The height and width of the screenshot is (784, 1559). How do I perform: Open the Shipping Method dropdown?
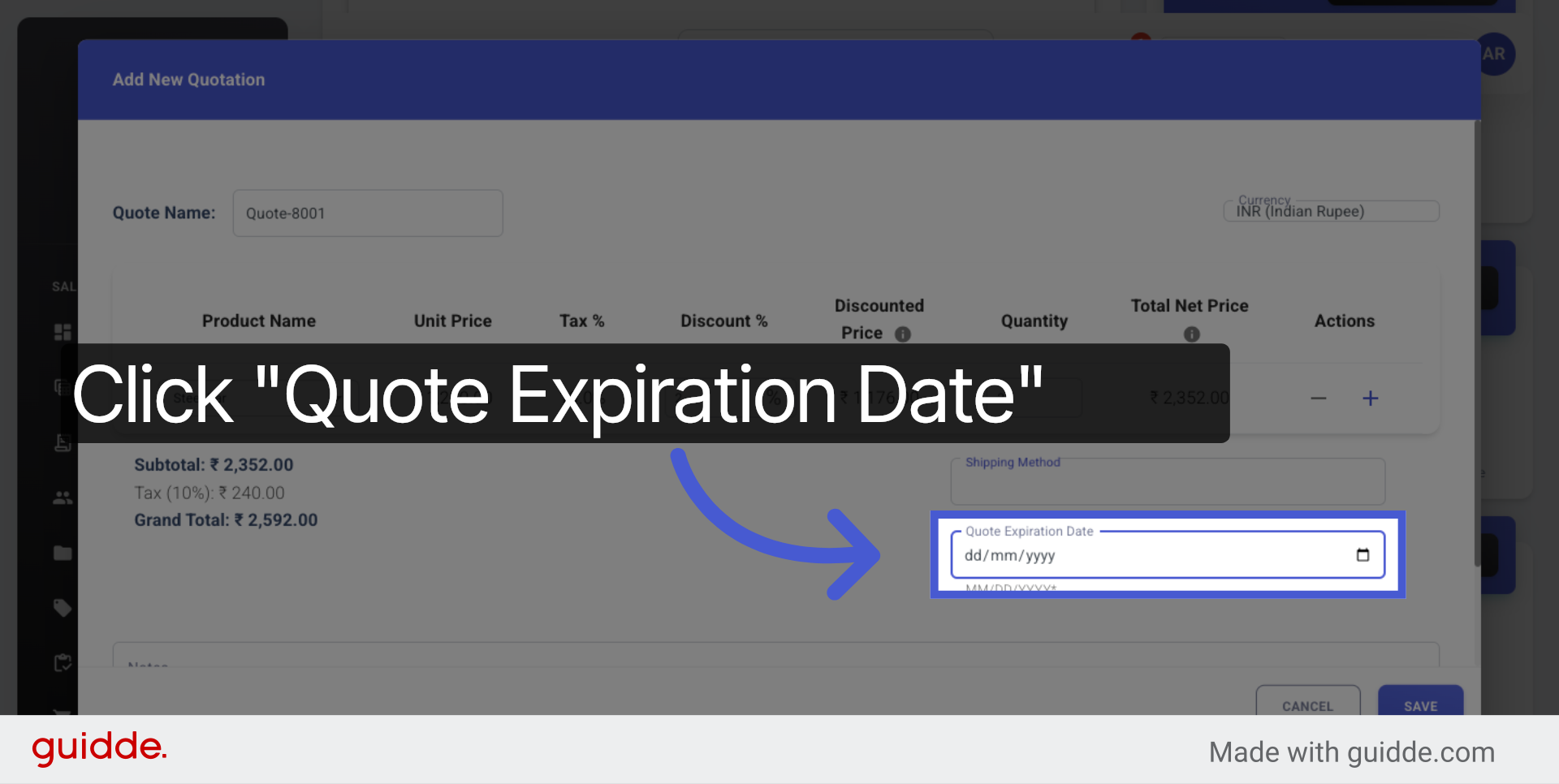point(1168,481)
